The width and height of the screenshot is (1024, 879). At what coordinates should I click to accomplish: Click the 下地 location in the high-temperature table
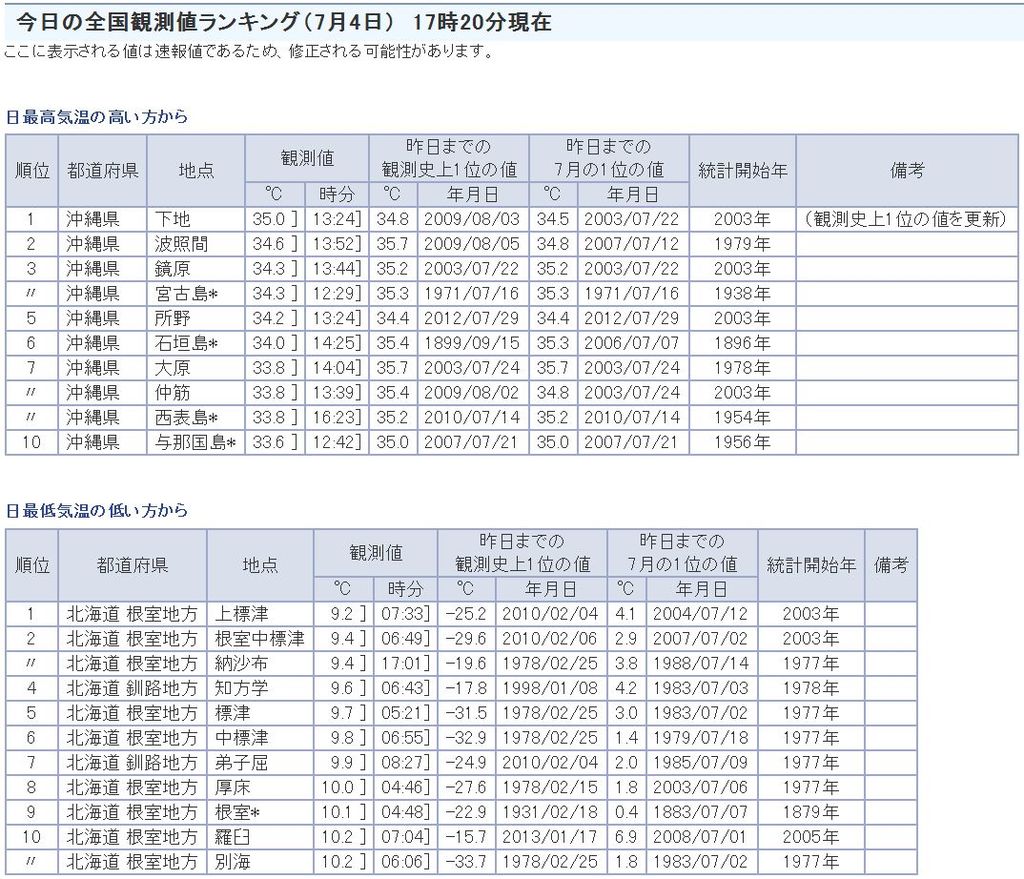173,219
